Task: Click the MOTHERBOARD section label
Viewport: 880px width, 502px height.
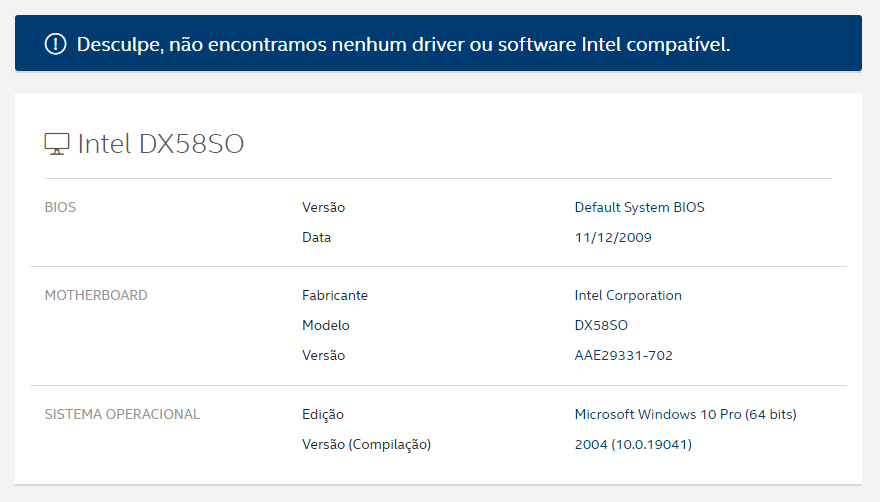Action: point(96,295)
